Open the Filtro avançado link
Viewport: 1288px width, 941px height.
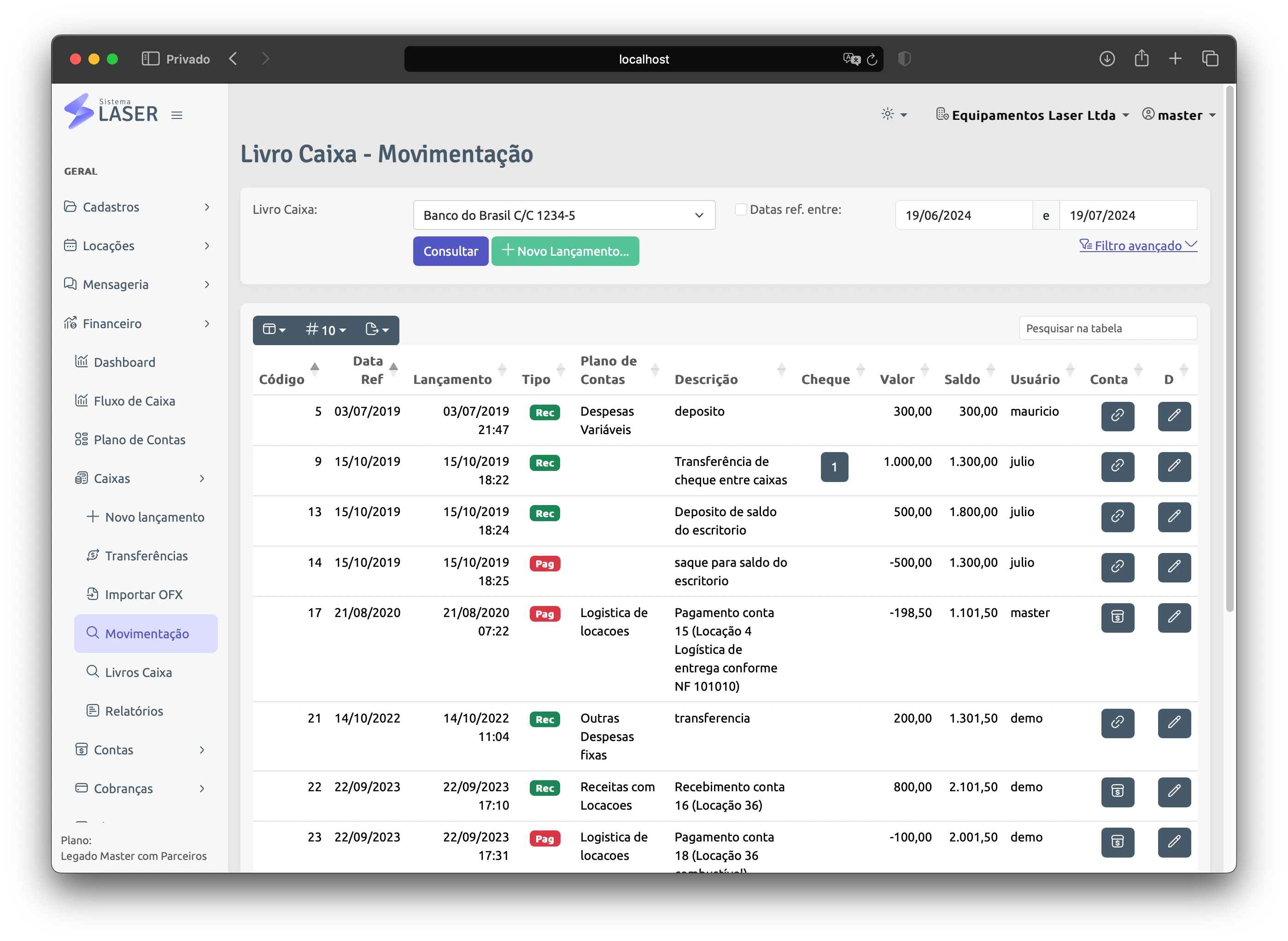pyautogui.click(x=1138, y=246)
